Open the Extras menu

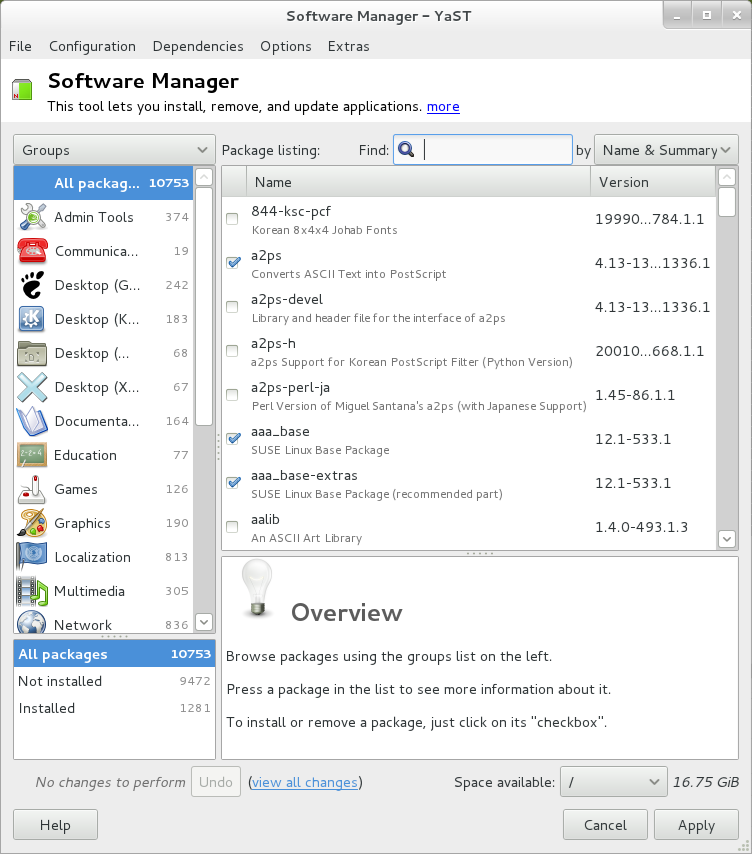tap(349, 46)
